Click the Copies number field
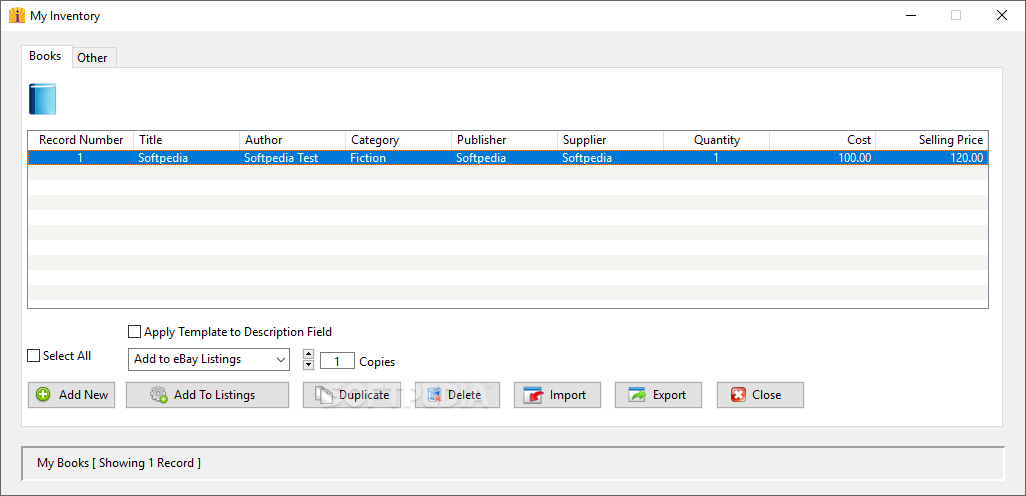The width and height of the screenshot is (1026, 496). (337, 361)
